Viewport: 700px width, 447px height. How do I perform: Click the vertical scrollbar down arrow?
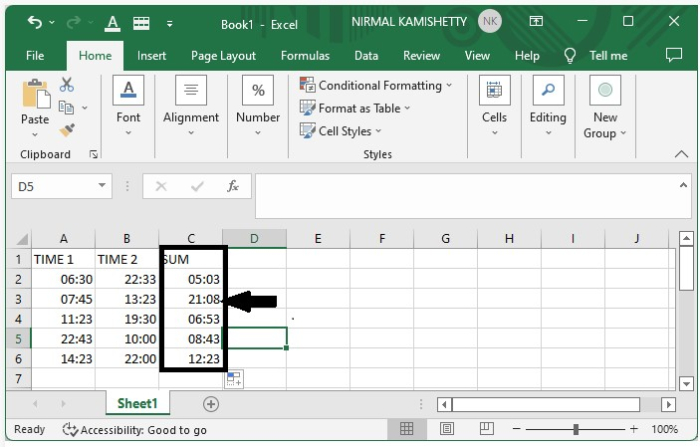coord(686,383)
